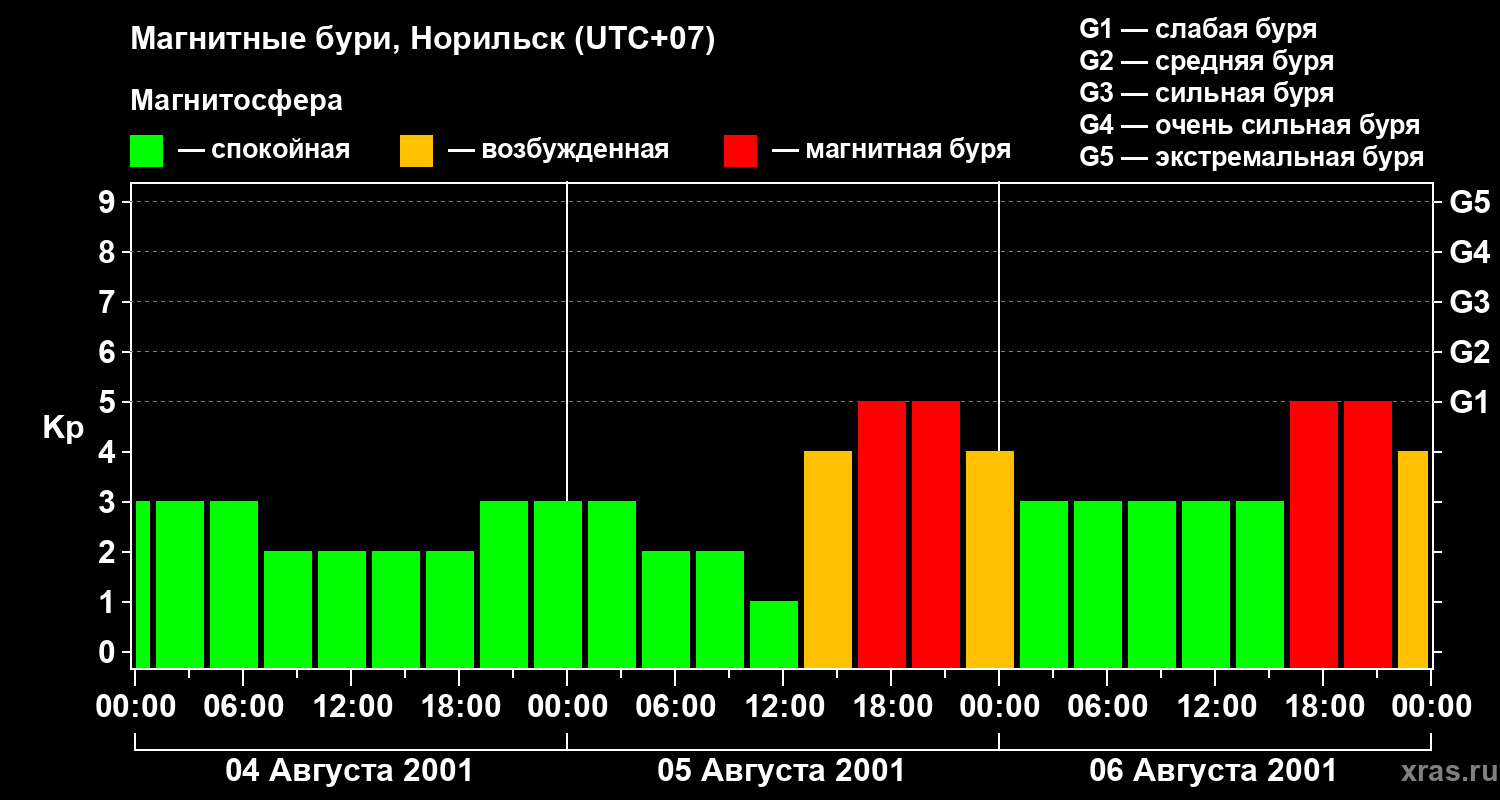Click the '06:00' time label under 06 Августа
The width and height of the screenshot is (1500, 800).
1108,706
